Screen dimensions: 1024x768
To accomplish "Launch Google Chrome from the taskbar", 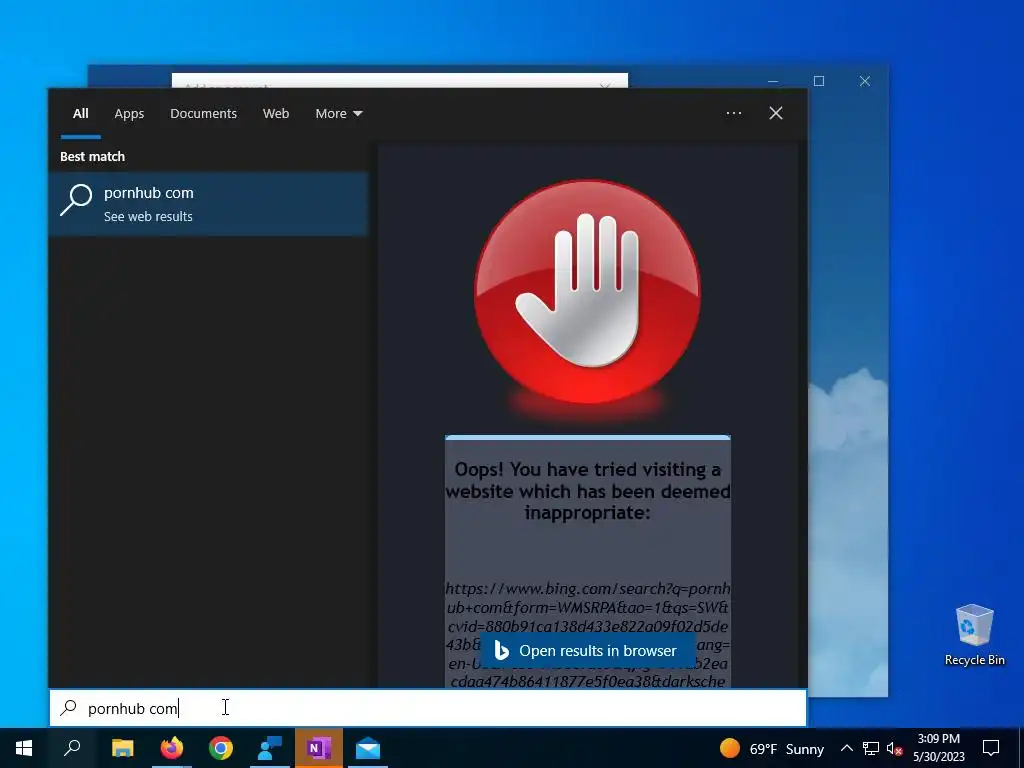I will pos(221,748).
